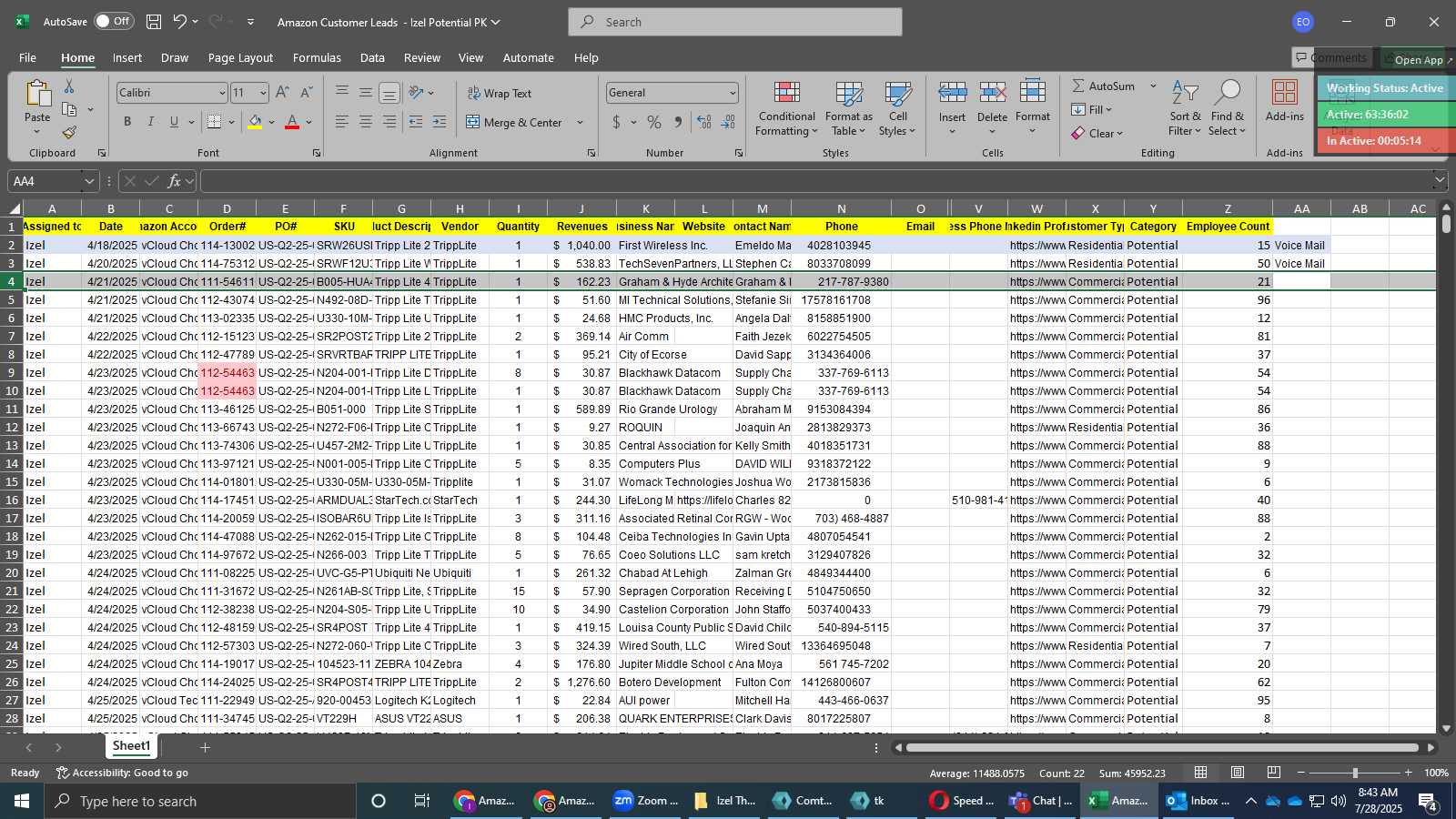Click the Insert Function fx icon

pyautogui.click(x=174, y=181)
